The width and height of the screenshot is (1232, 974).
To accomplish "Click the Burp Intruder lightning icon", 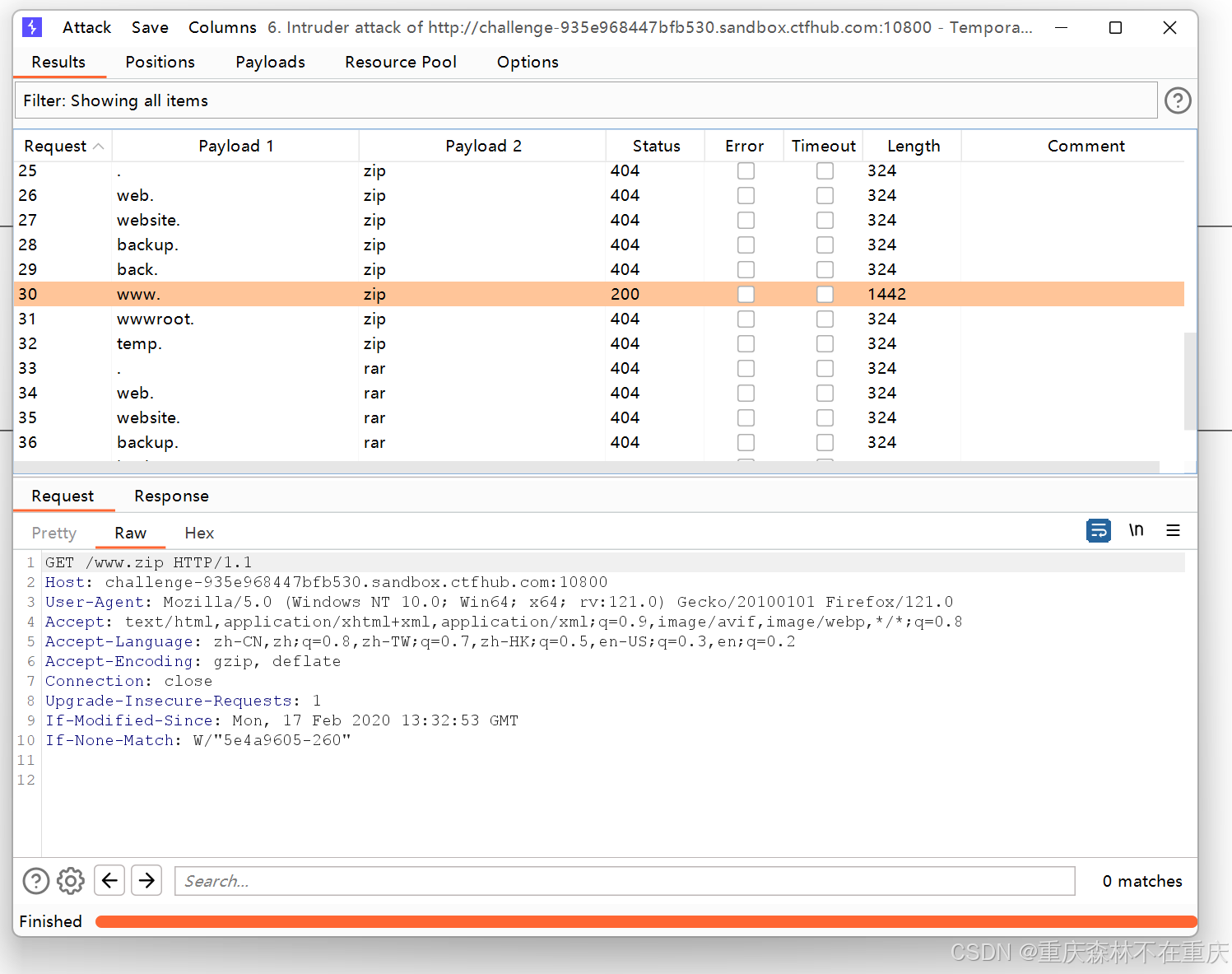I will click(32, 27).
